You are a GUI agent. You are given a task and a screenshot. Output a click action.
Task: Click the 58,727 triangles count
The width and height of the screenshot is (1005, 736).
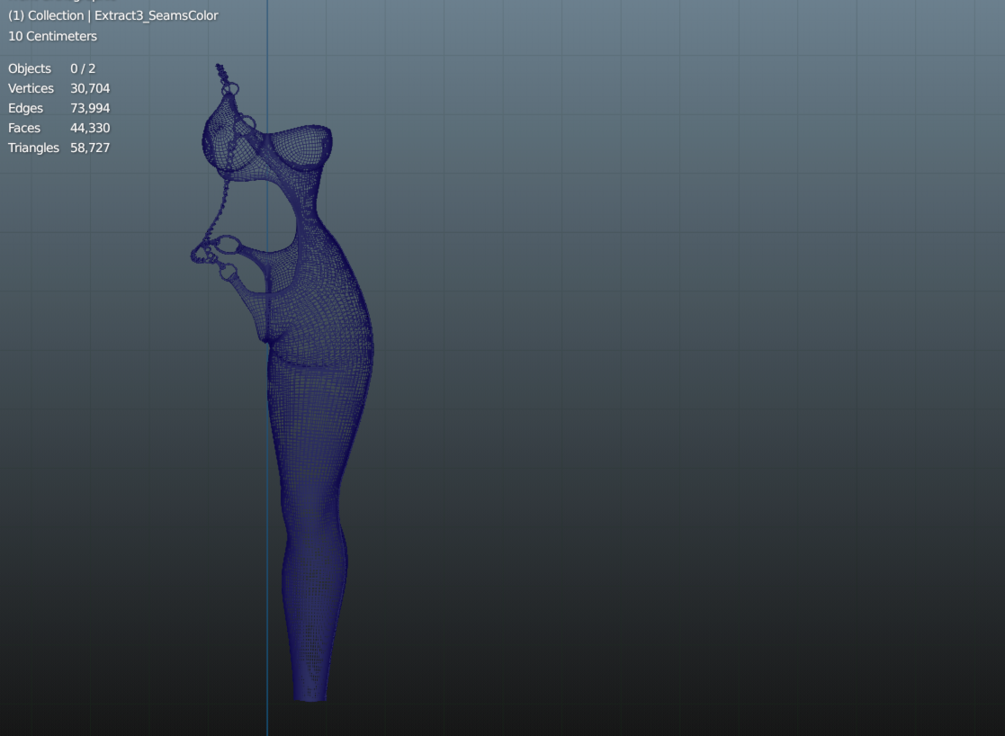(90, 148)
